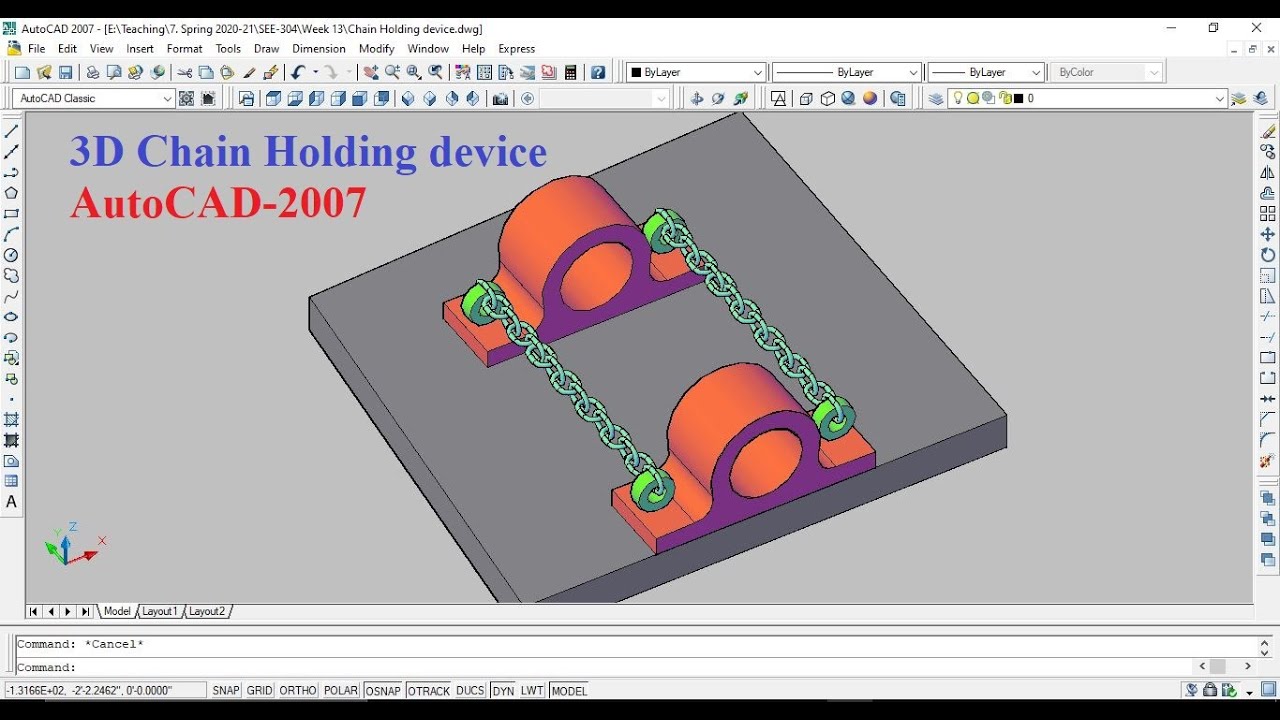The width and height of the screenshot is (1280, 720).
Task: Click the Mirror tool in the Modify toolbar
Action: pos(1268,172)
